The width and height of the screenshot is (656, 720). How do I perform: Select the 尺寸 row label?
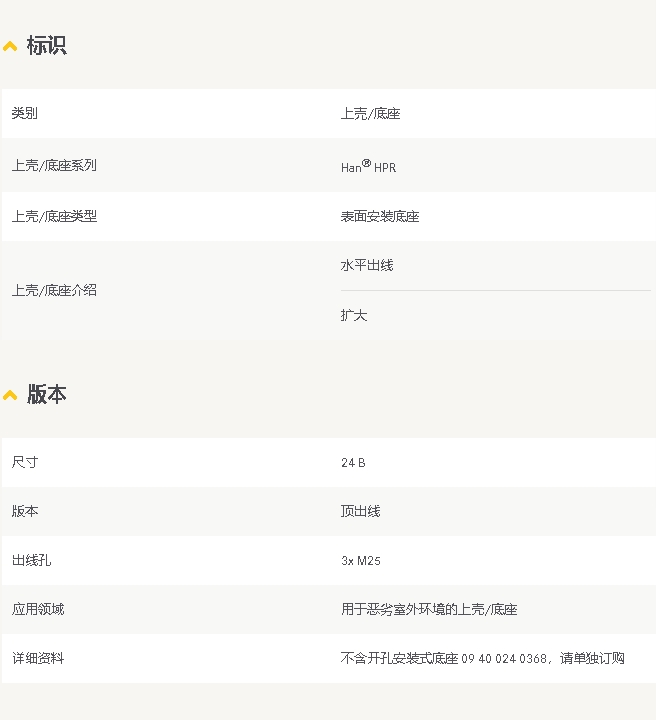coord(25,463)
